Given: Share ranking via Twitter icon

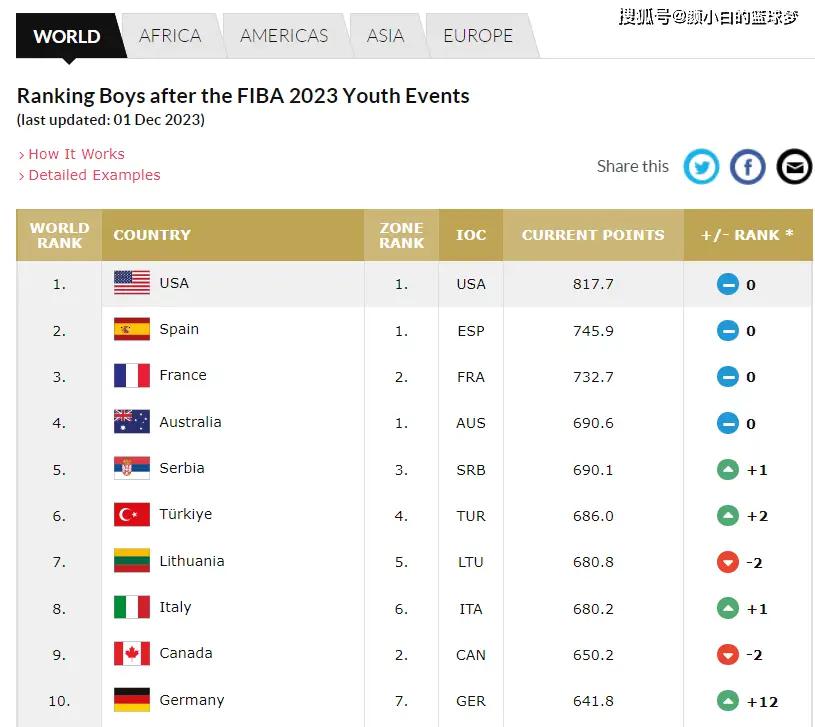Looking at the screenshot, I should point(701,166).
